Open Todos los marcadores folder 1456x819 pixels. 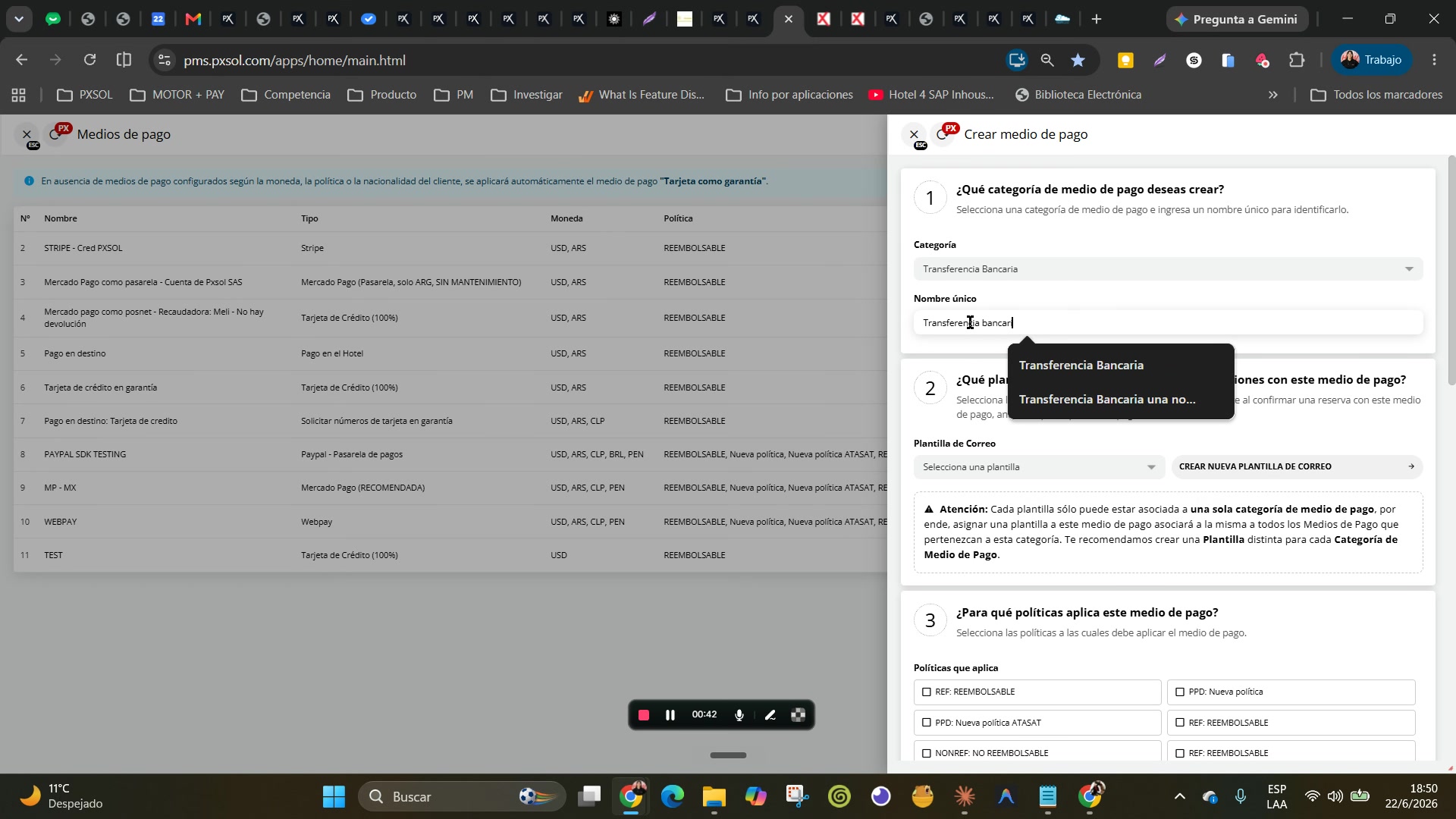pos(1376,95)
